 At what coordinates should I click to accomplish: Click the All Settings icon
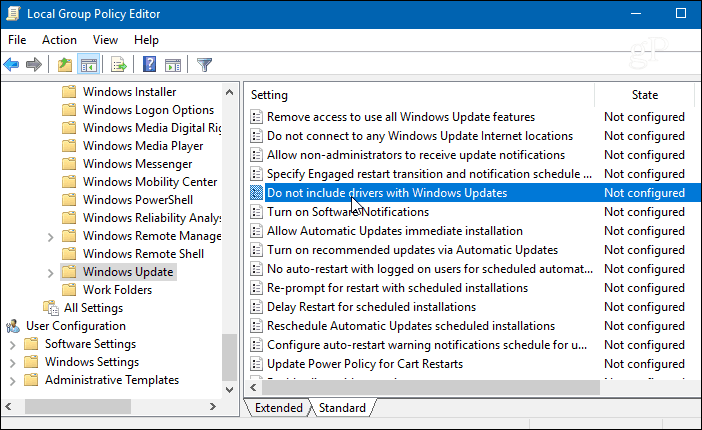click(51, 308)
